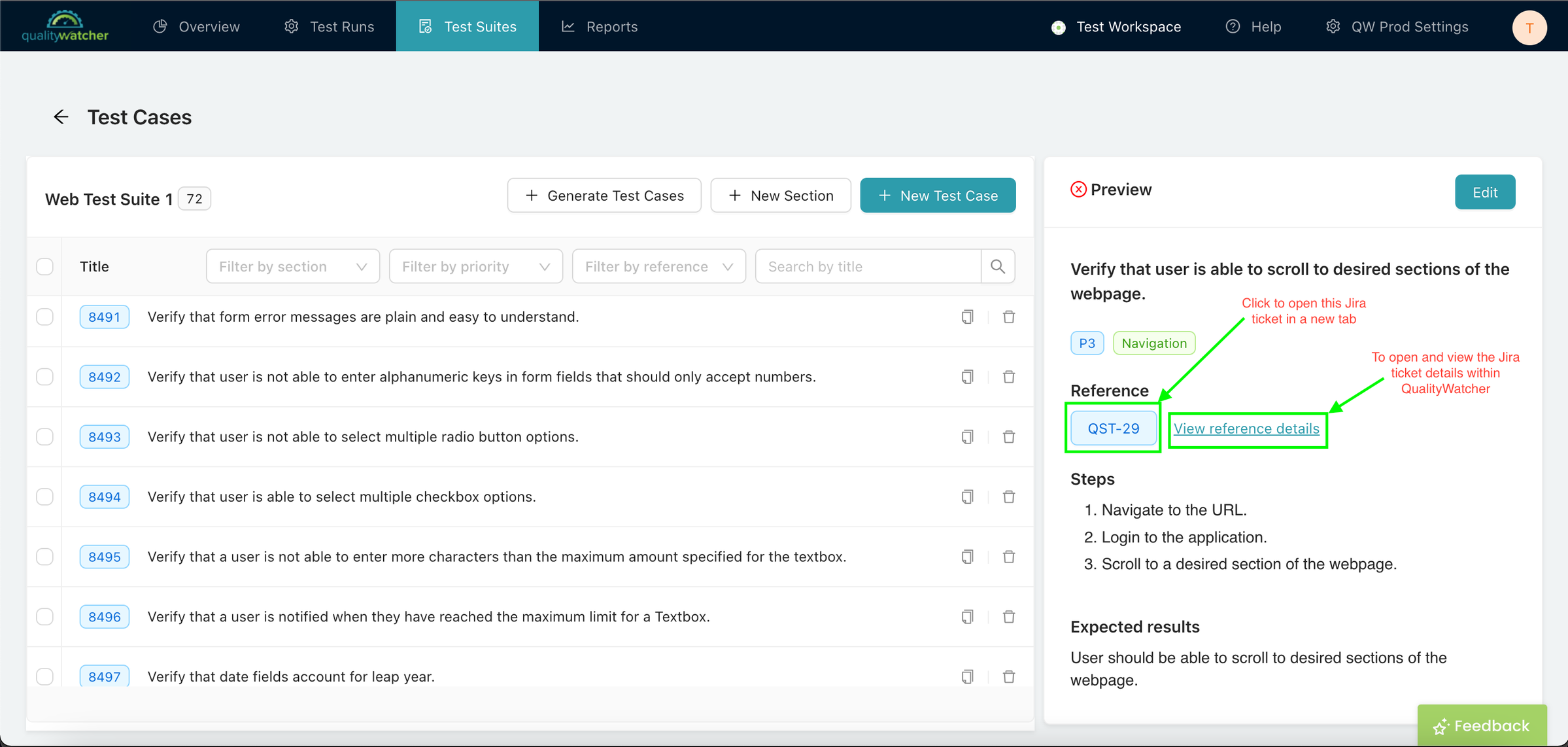The image size is (1568, 747).
Task: Click the delete icon for test case 8497
Action: click(x=1009, y=677)
